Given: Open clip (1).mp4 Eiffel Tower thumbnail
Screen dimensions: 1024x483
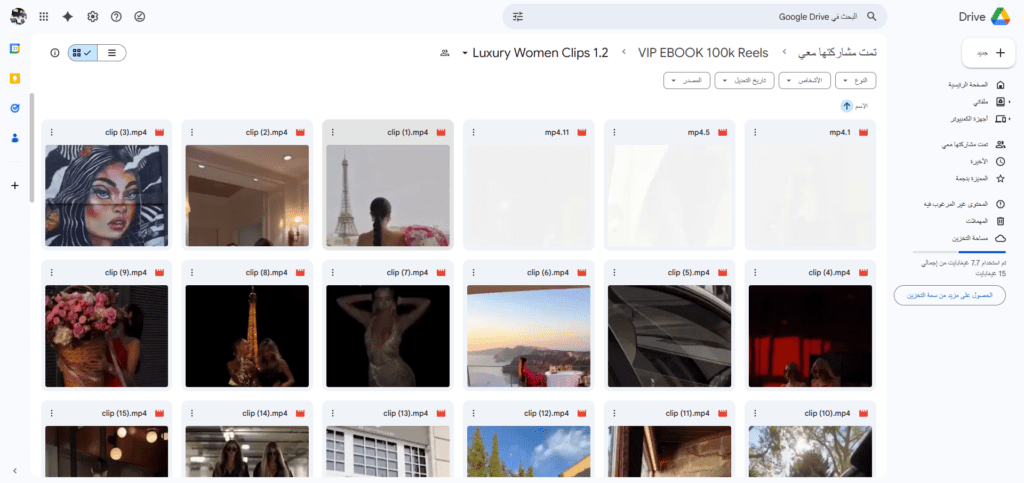Looking at the screenshot, I should click(x=388, y=195).
